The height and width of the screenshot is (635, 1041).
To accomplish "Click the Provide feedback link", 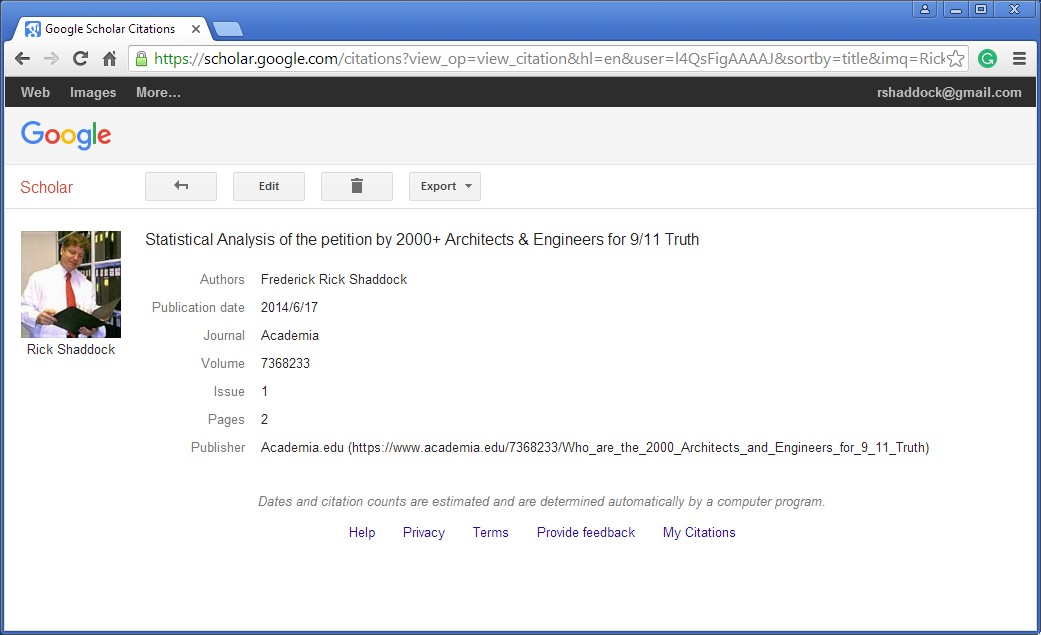I will 586,533.
